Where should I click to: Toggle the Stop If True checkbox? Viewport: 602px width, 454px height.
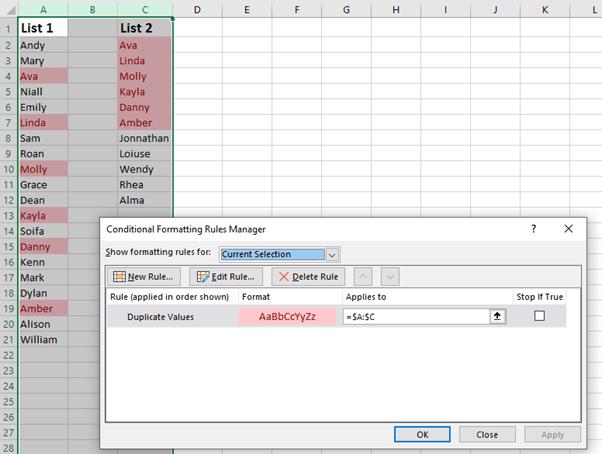pyautogui.click(x=539, y=316)
